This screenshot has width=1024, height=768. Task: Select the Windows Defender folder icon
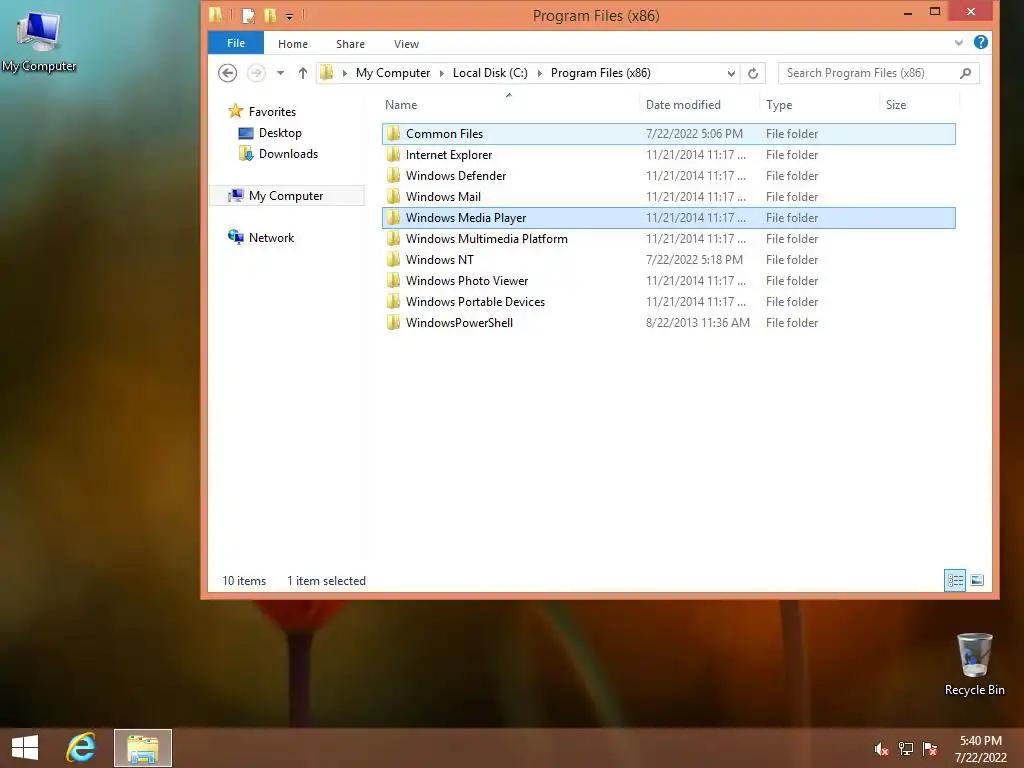[393, 175]
